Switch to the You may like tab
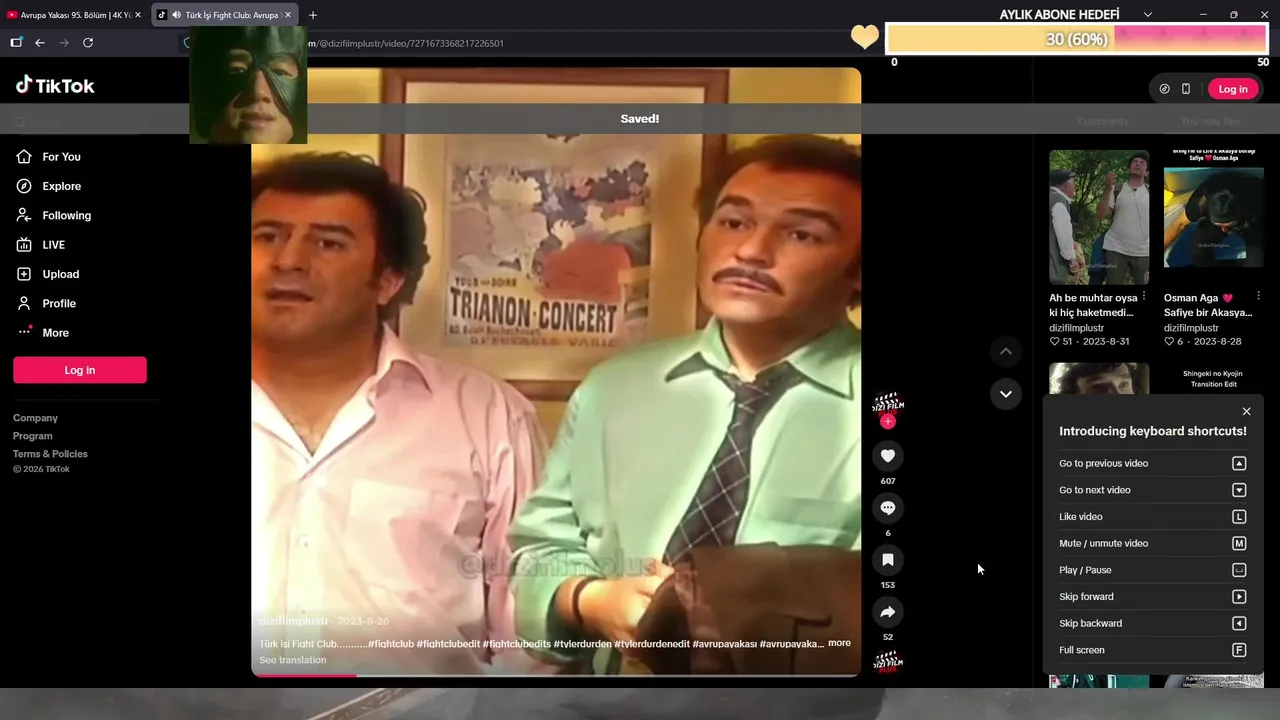Viewport: 1280px width, 720px height. click(1210, 121)
